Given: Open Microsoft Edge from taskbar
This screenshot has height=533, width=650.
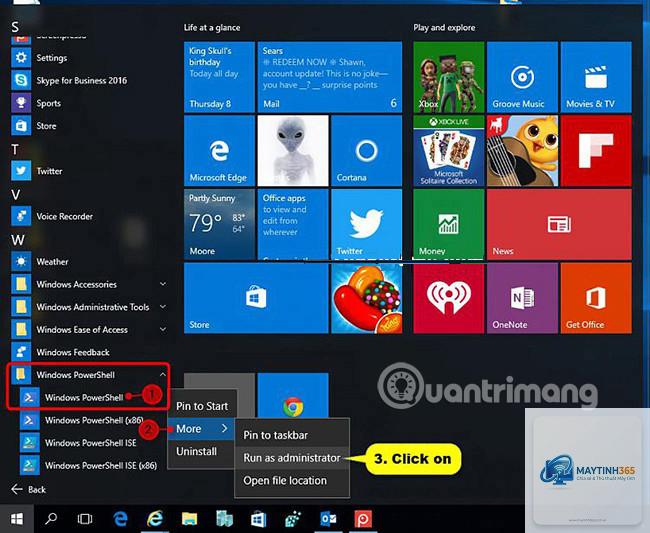Looking at the screenshot, I should [x=120, y=519].
